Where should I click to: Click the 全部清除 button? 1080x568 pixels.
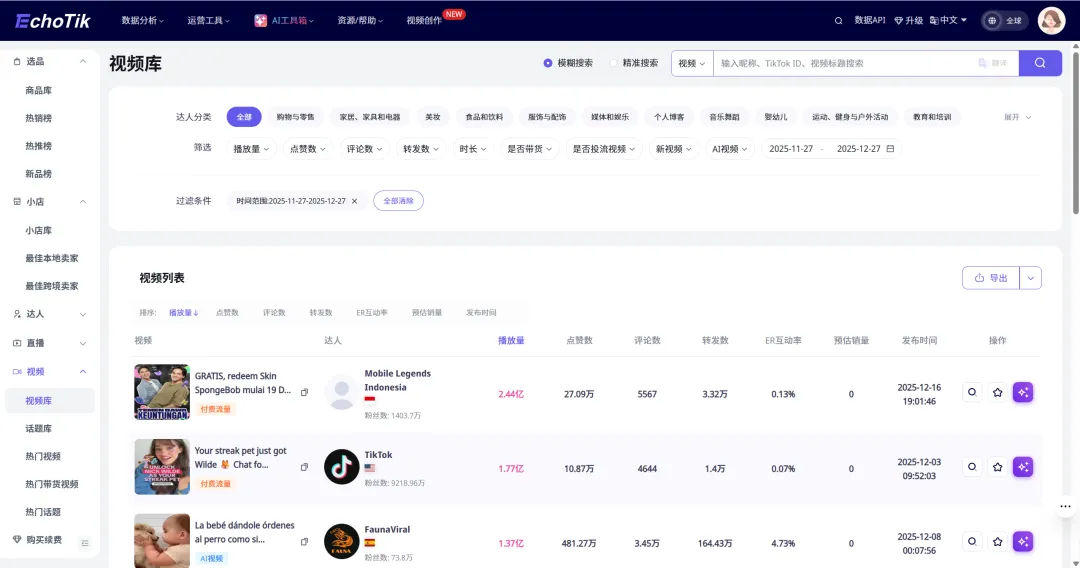(x=398, y=201)
